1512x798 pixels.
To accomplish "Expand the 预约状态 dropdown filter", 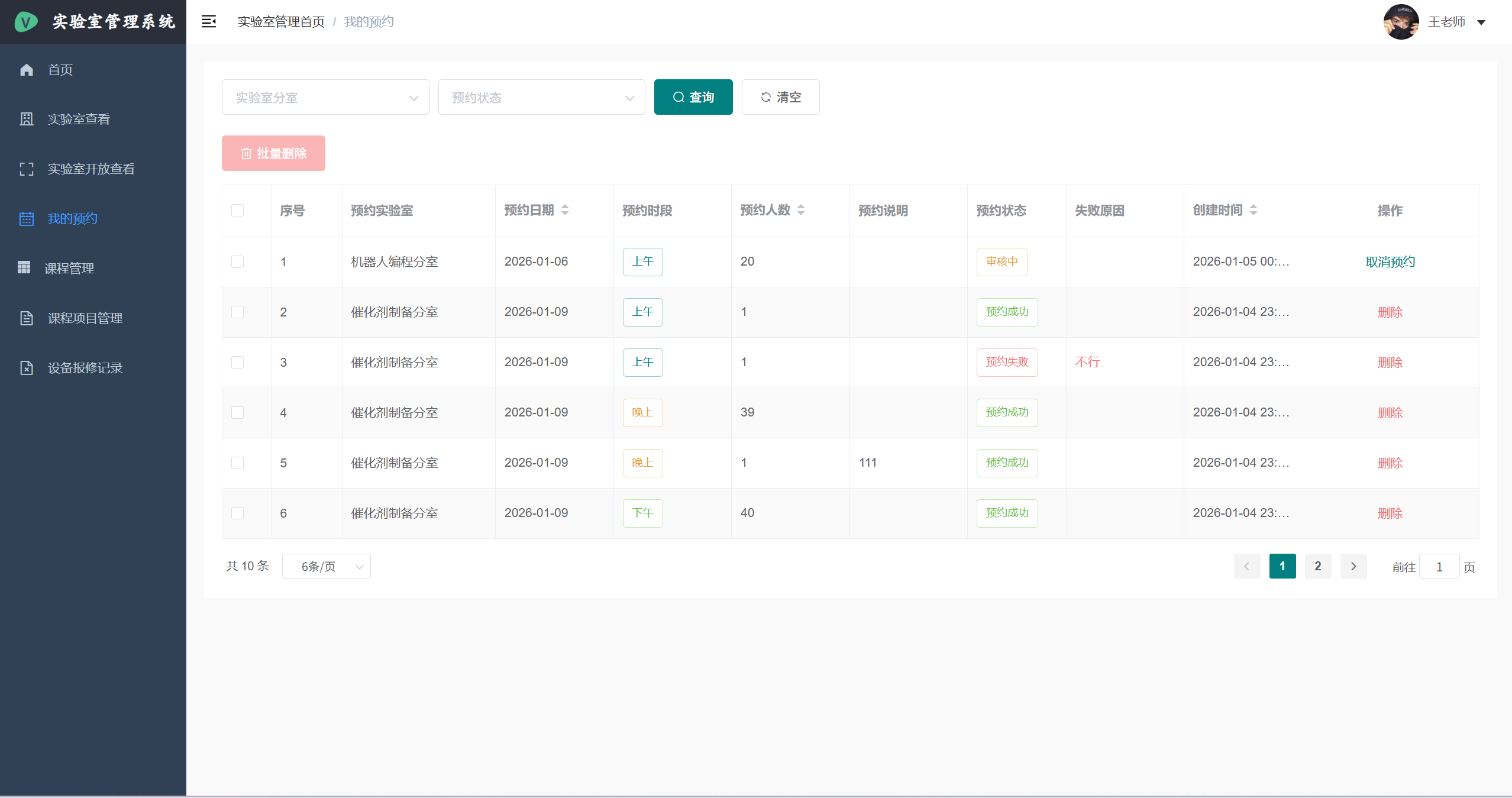I will click(x=541, y=97).
